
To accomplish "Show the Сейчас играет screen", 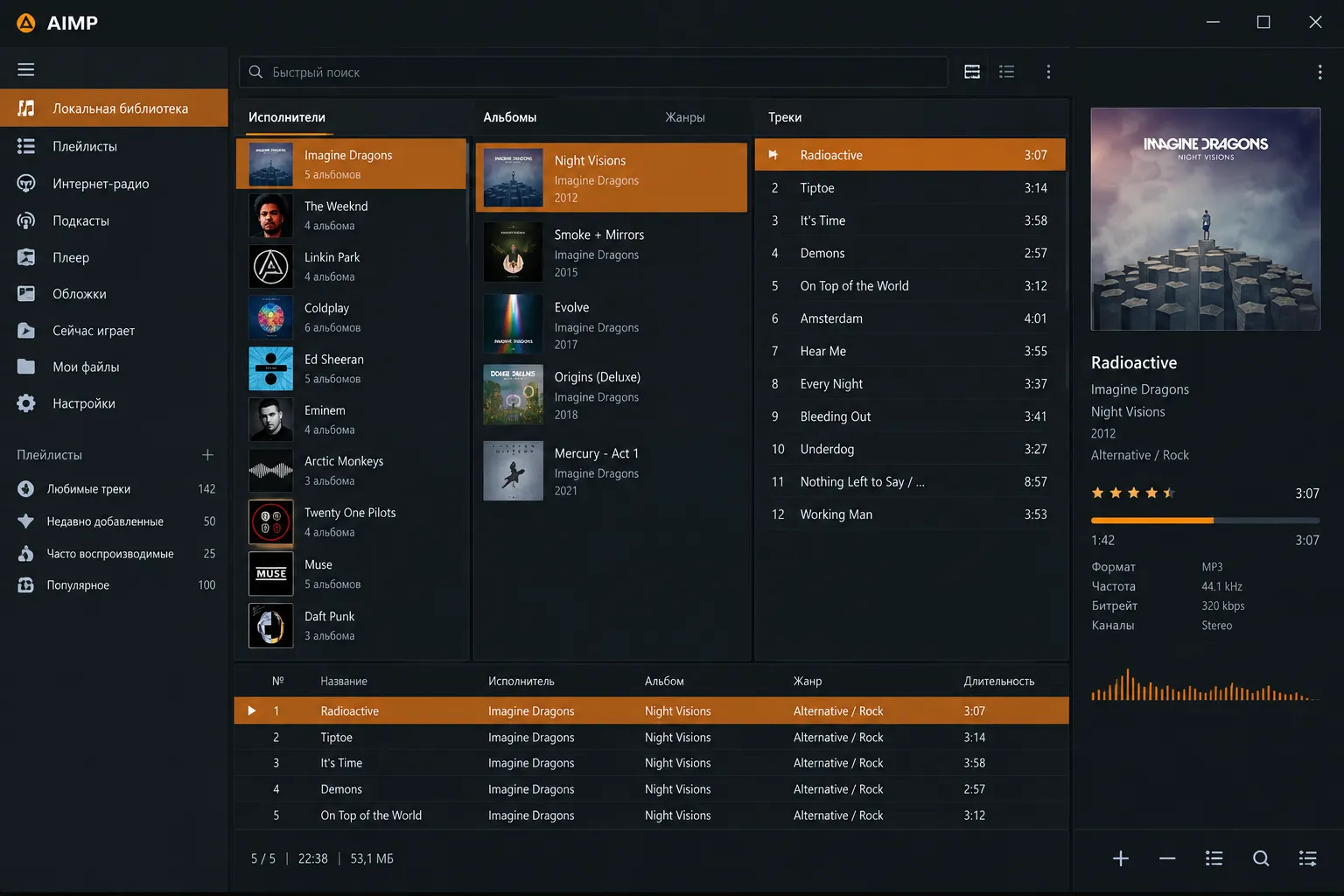I will tap(114, 331).
